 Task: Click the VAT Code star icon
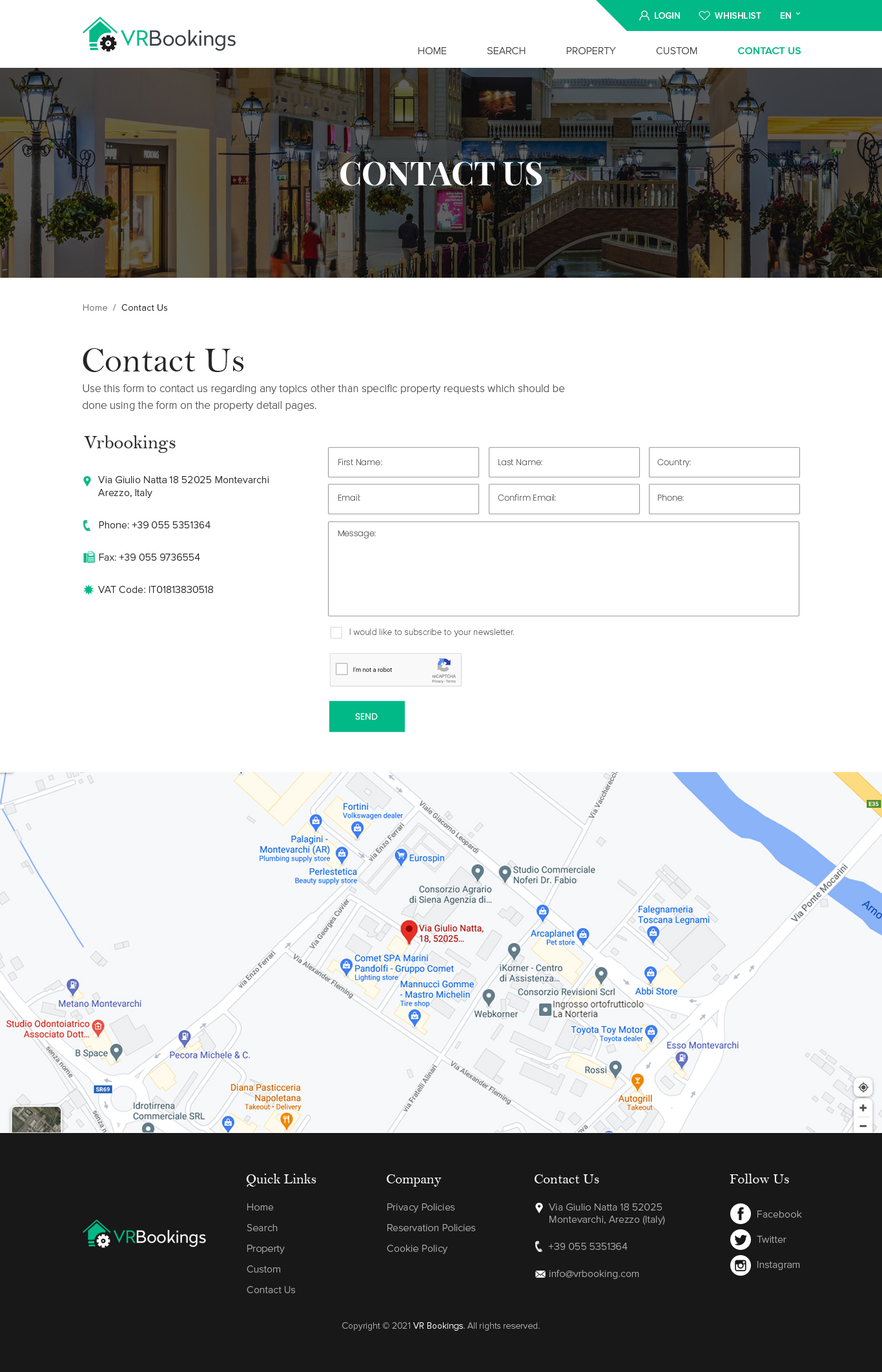click(x=88, y=590)
